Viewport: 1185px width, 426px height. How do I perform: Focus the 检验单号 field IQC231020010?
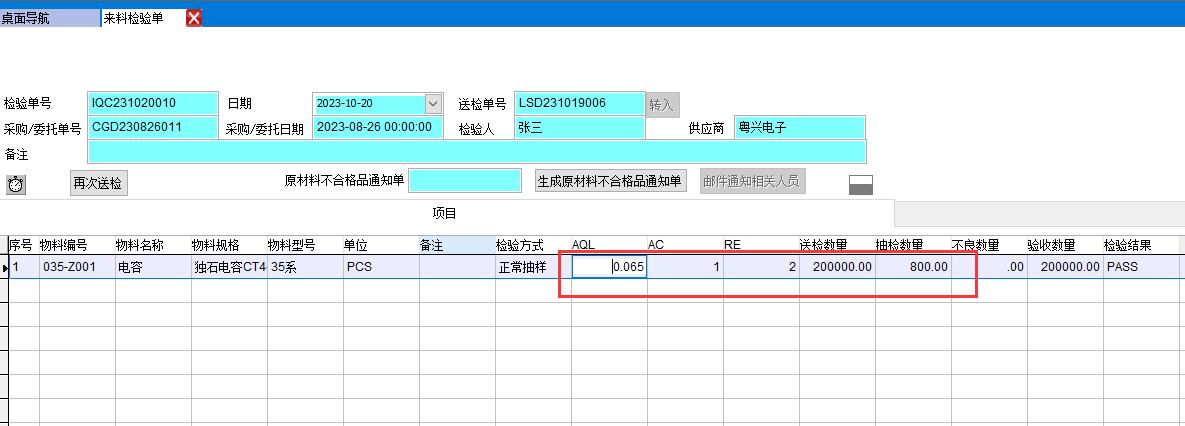[152, 103]
